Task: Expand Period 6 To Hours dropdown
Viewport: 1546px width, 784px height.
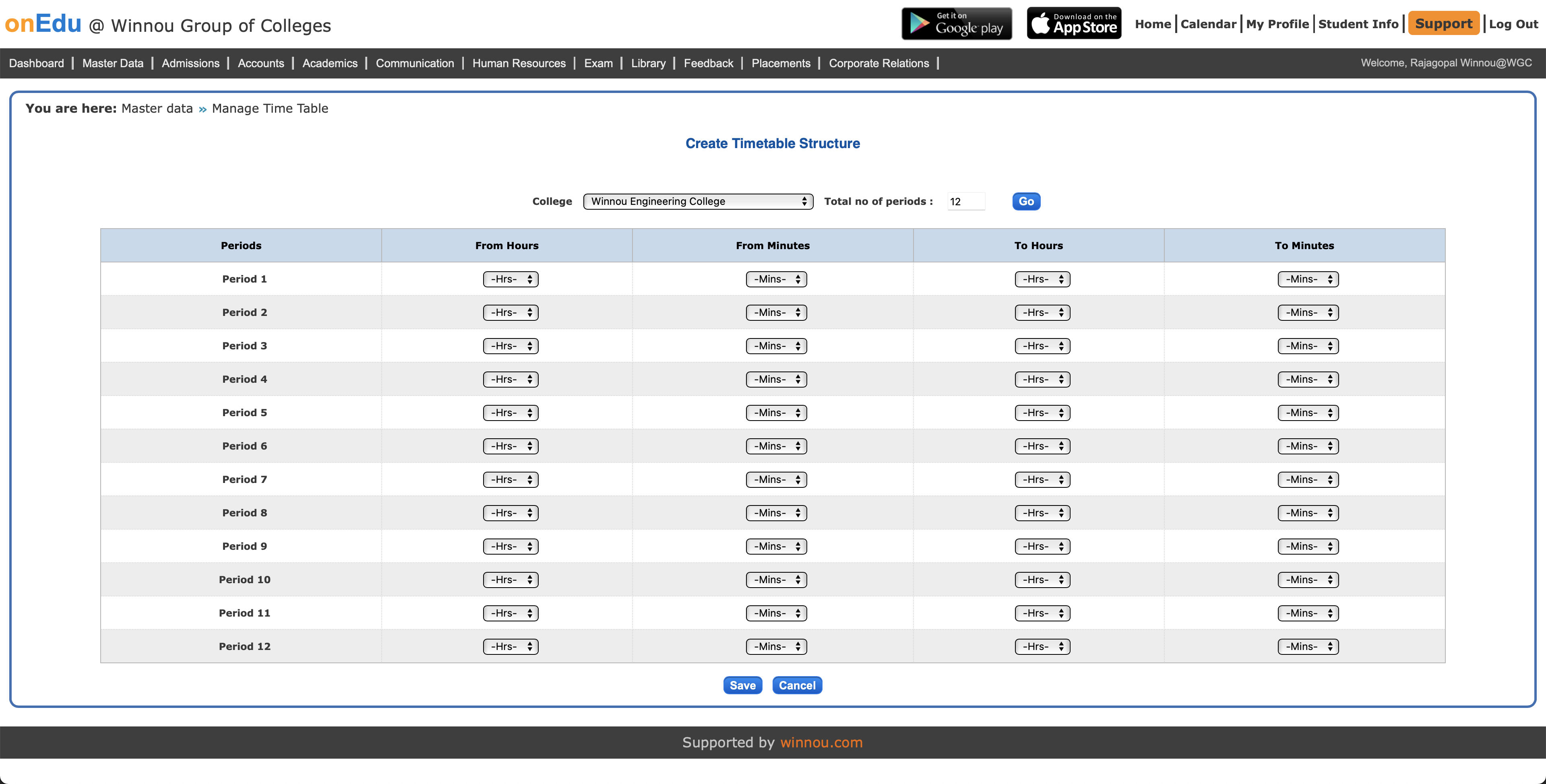Action: (x=1042, y=446)
